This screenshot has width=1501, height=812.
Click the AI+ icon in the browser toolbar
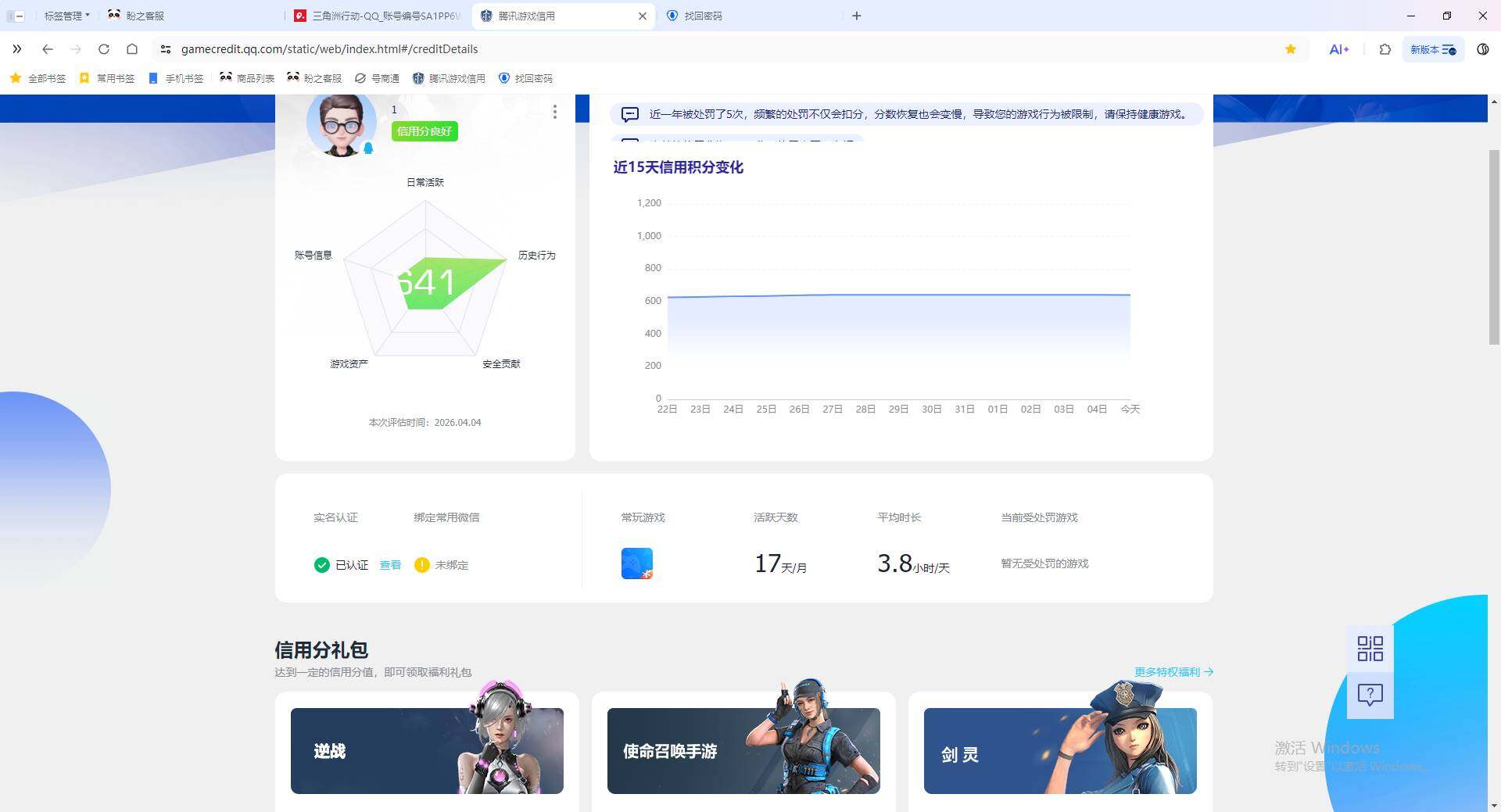[x=1338, y=48]
